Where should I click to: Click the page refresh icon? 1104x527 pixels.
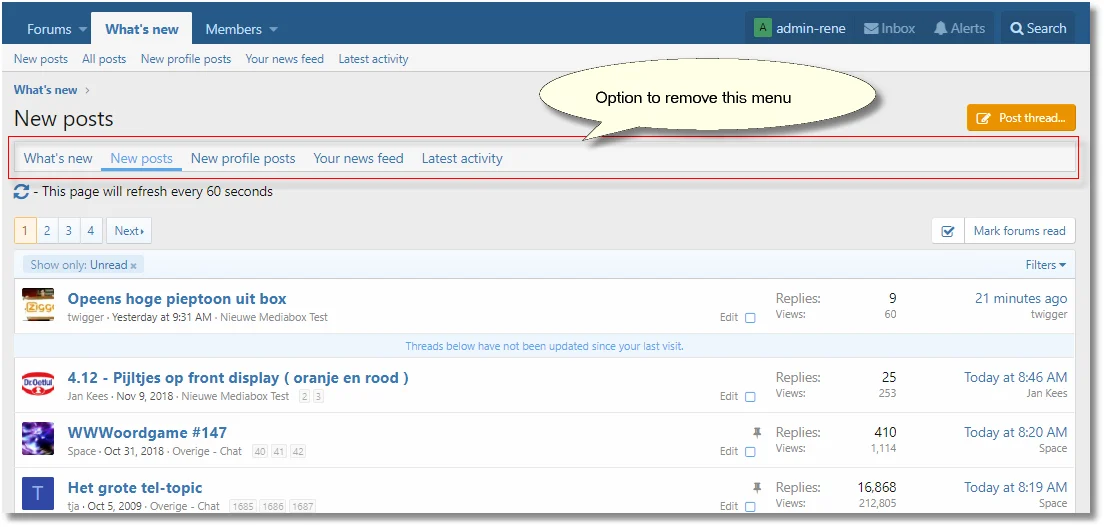click(x=22, y=191)
